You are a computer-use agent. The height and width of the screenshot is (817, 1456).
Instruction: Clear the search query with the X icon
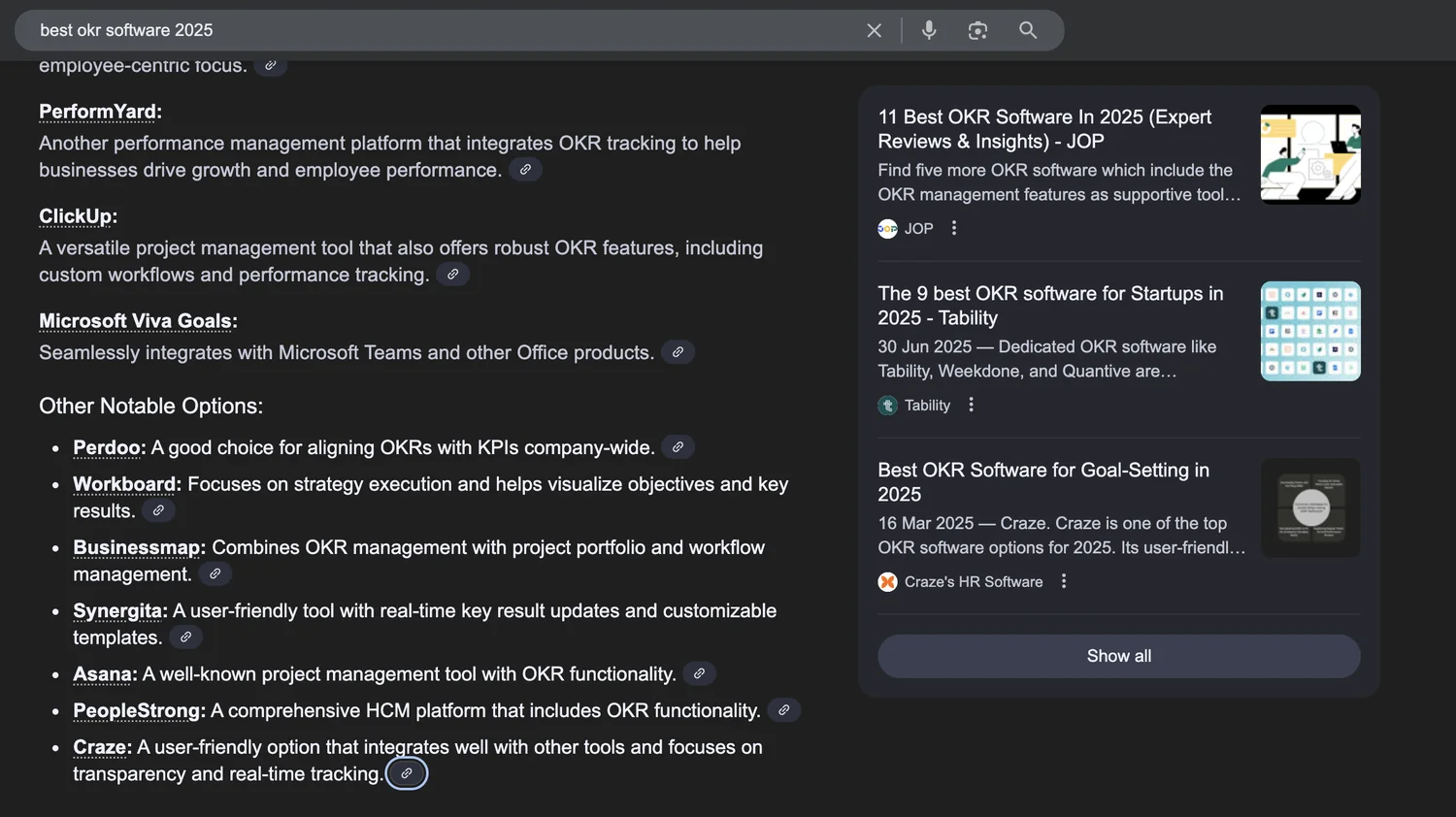point(874,30)
